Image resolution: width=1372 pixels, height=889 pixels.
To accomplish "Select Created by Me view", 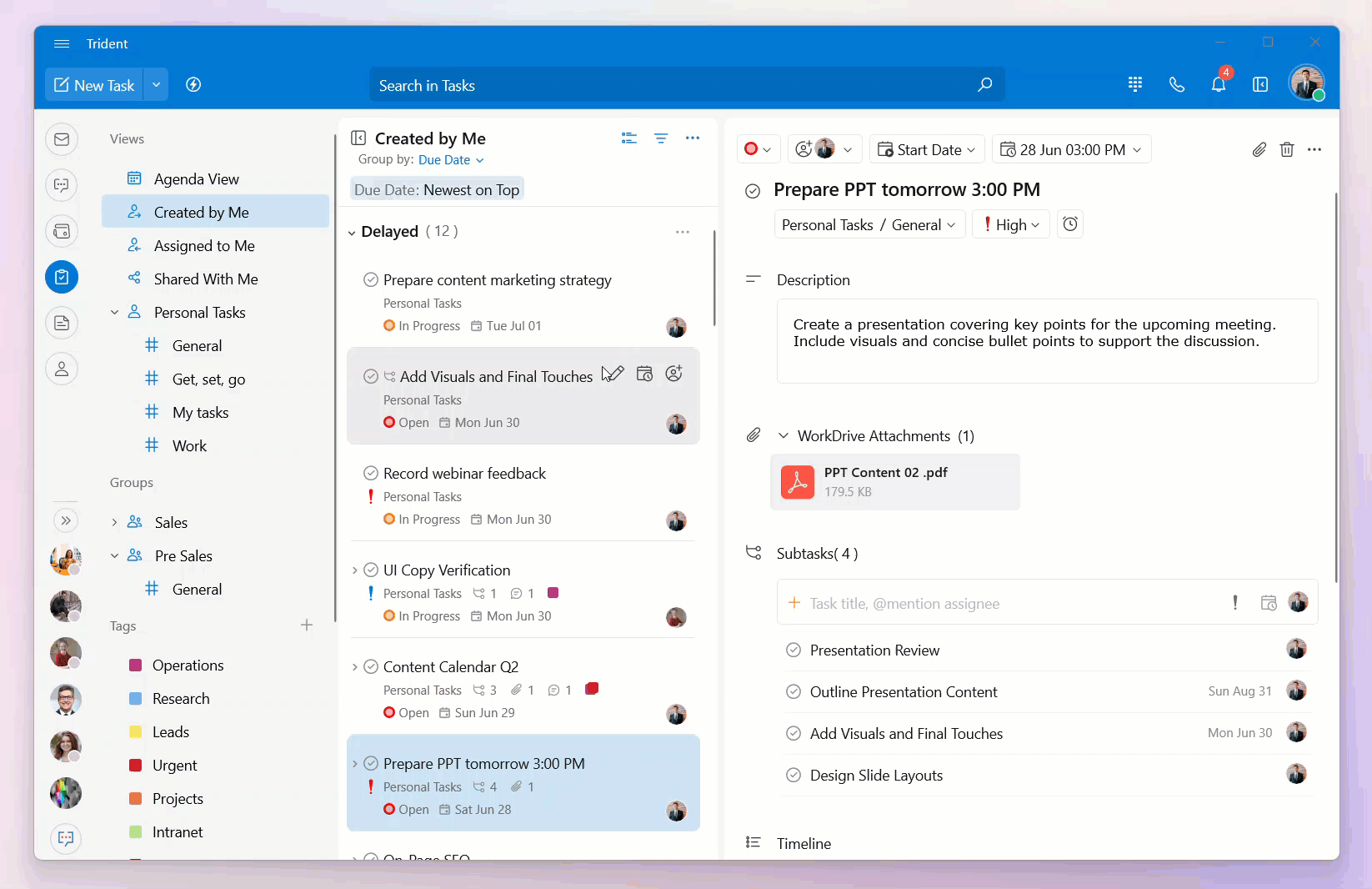I will (x=215, y=212).
